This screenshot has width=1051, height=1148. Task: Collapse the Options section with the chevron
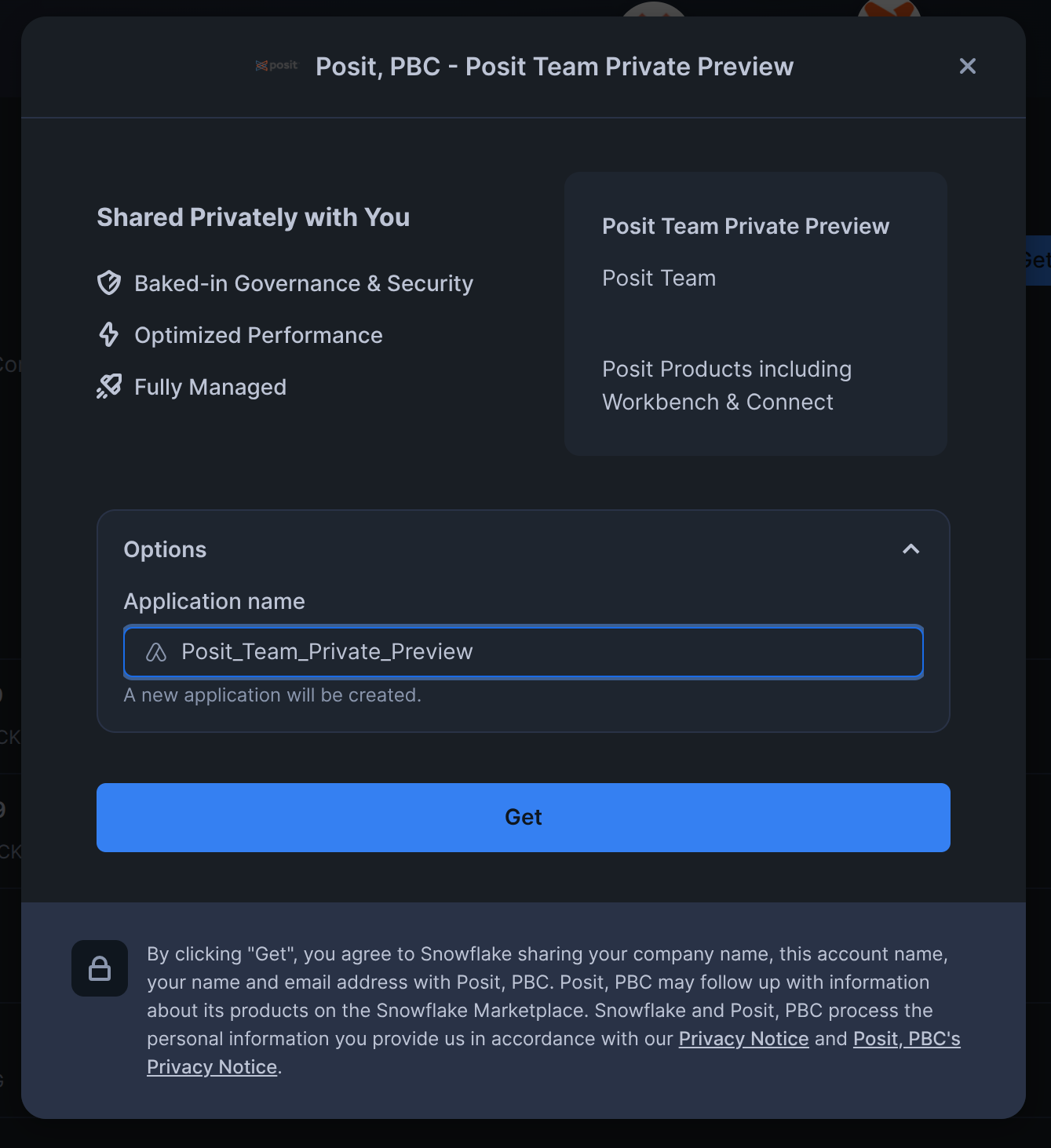[911, 549]
